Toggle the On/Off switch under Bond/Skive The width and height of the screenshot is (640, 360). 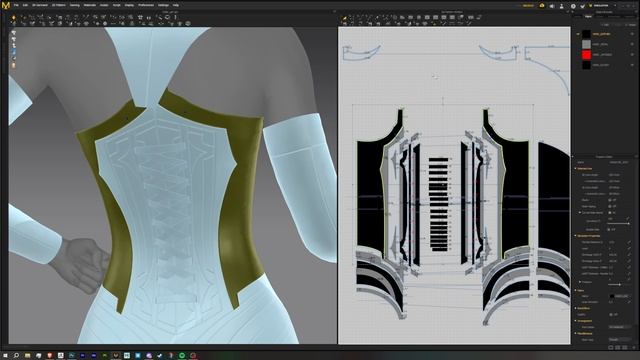(612, 315)
